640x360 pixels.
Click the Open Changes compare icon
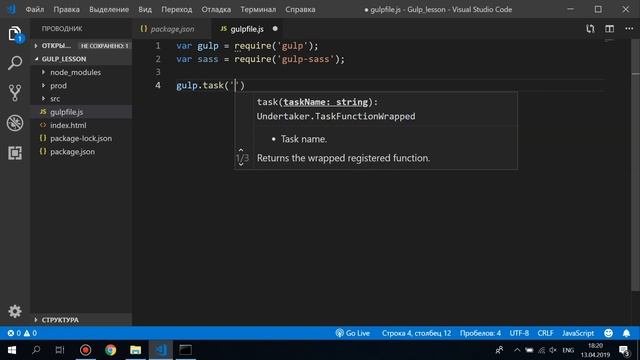coord(590,29)
